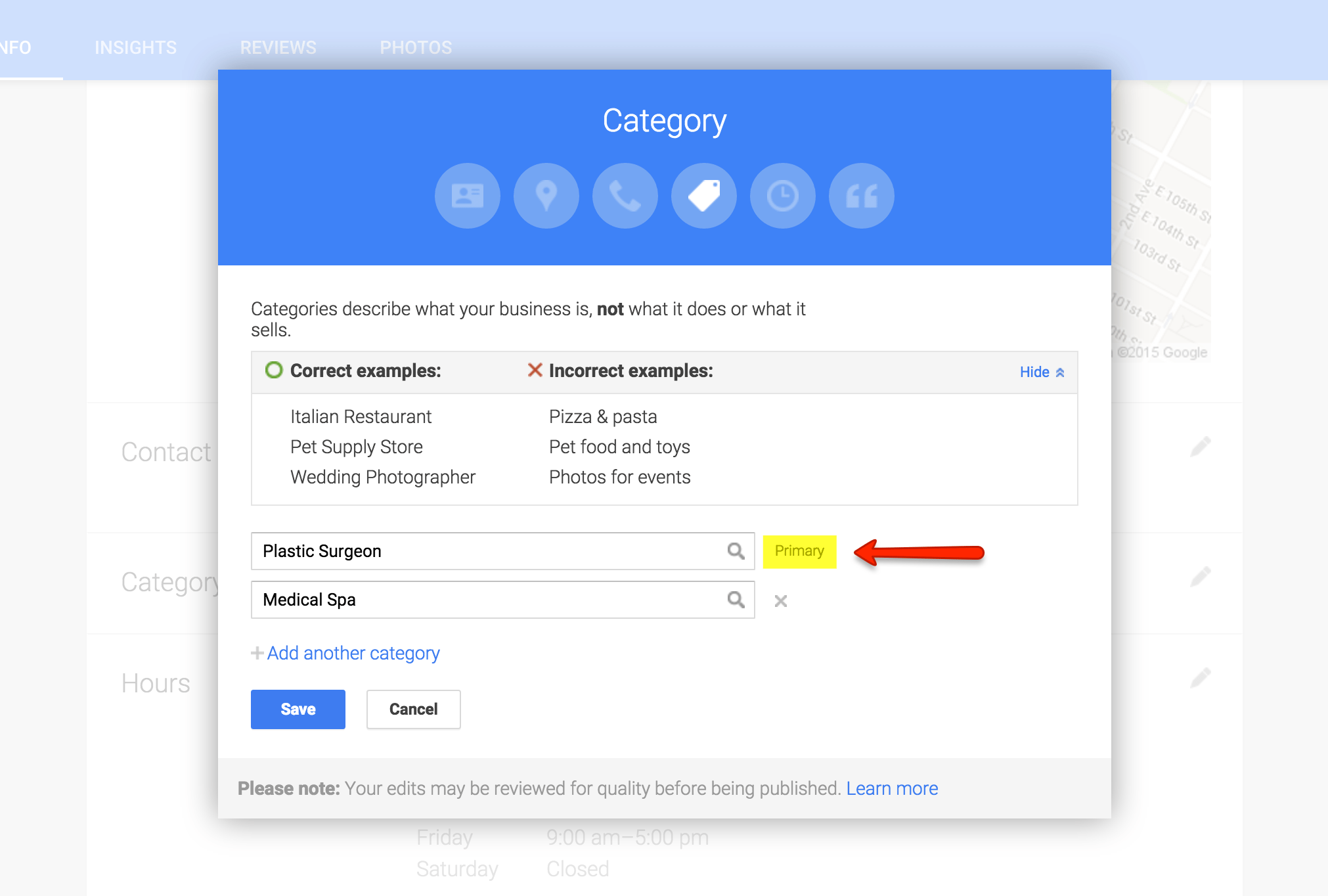Select the category tag step icon
The width and height of the screenshot is (1328, 896).
click(704, 196)
